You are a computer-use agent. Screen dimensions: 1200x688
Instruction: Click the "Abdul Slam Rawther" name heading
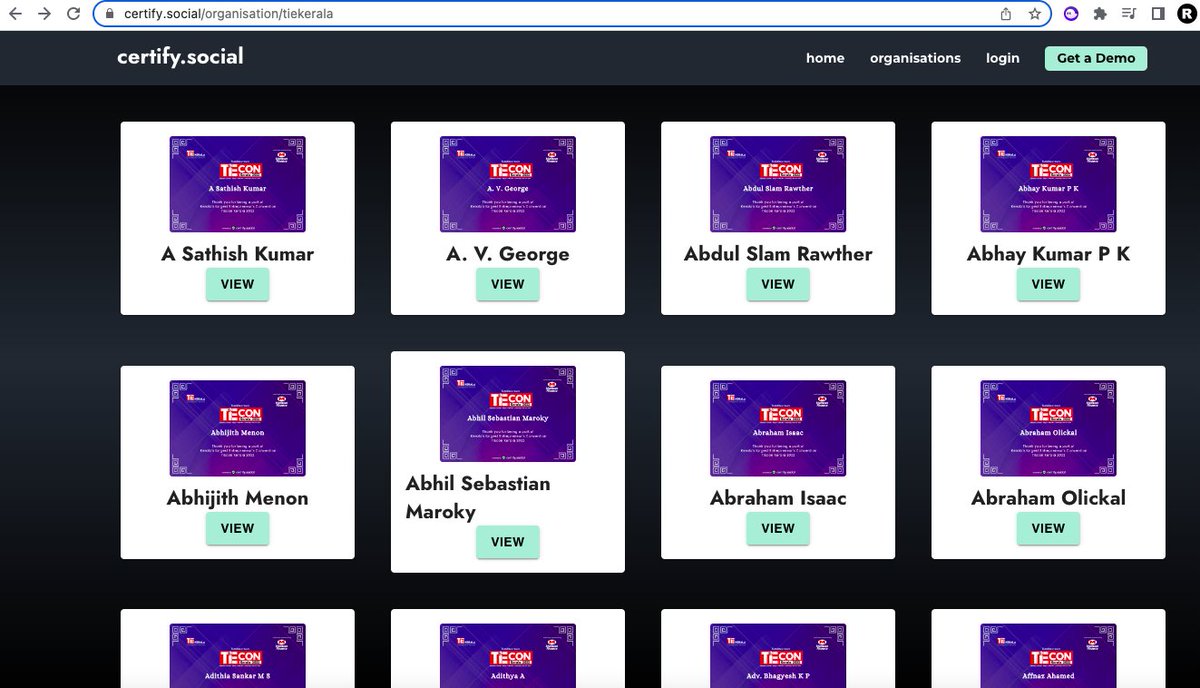click(x=778, y=254)
